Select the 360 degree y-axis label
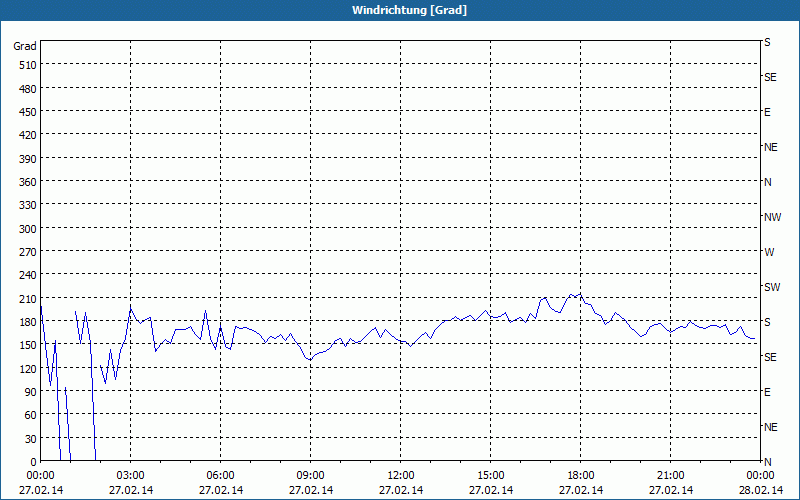 tap(25, 182)
